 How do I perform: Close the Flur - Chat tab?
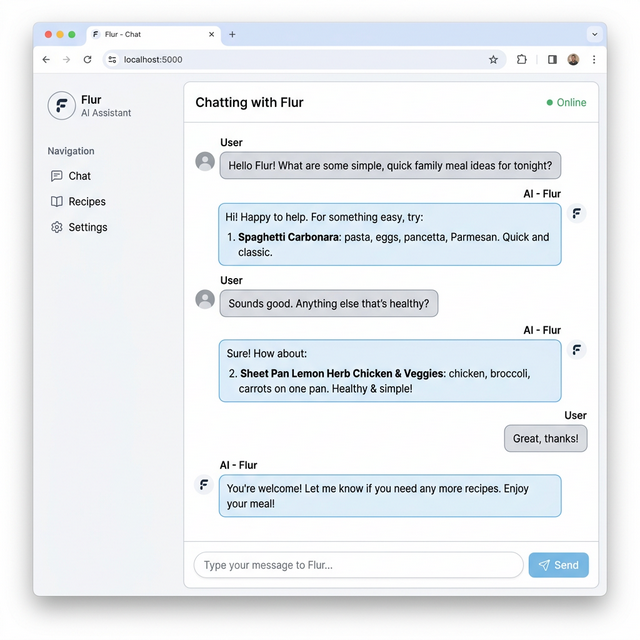(211, 34)
